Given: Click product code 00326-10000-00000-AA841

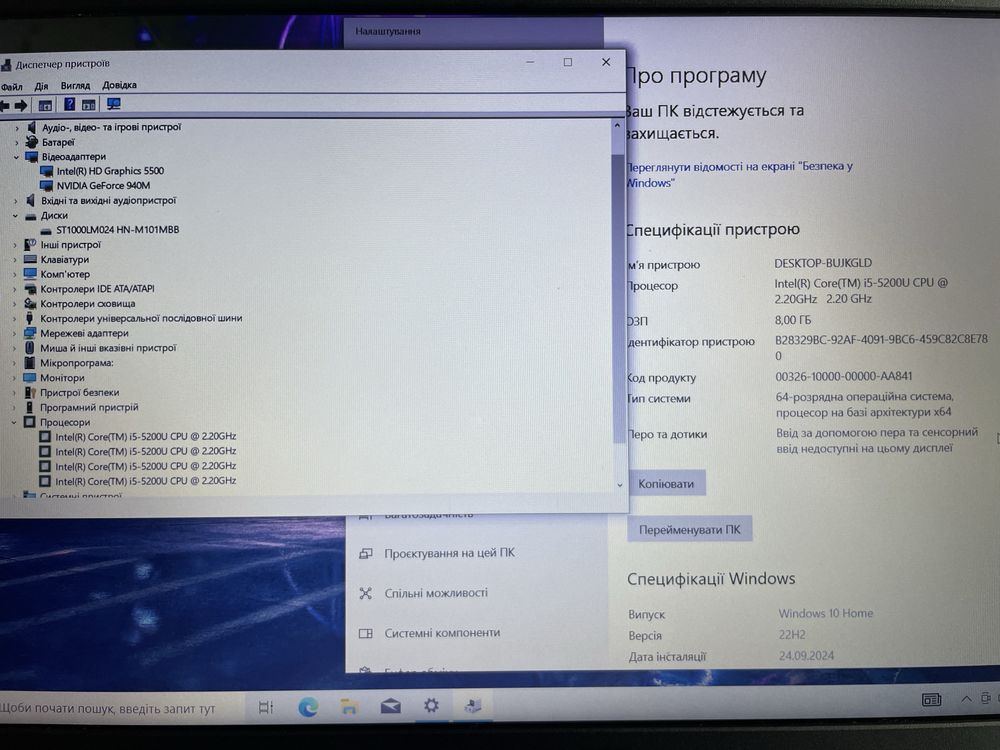Looking at the screenshot, I should tap(844, 376).
